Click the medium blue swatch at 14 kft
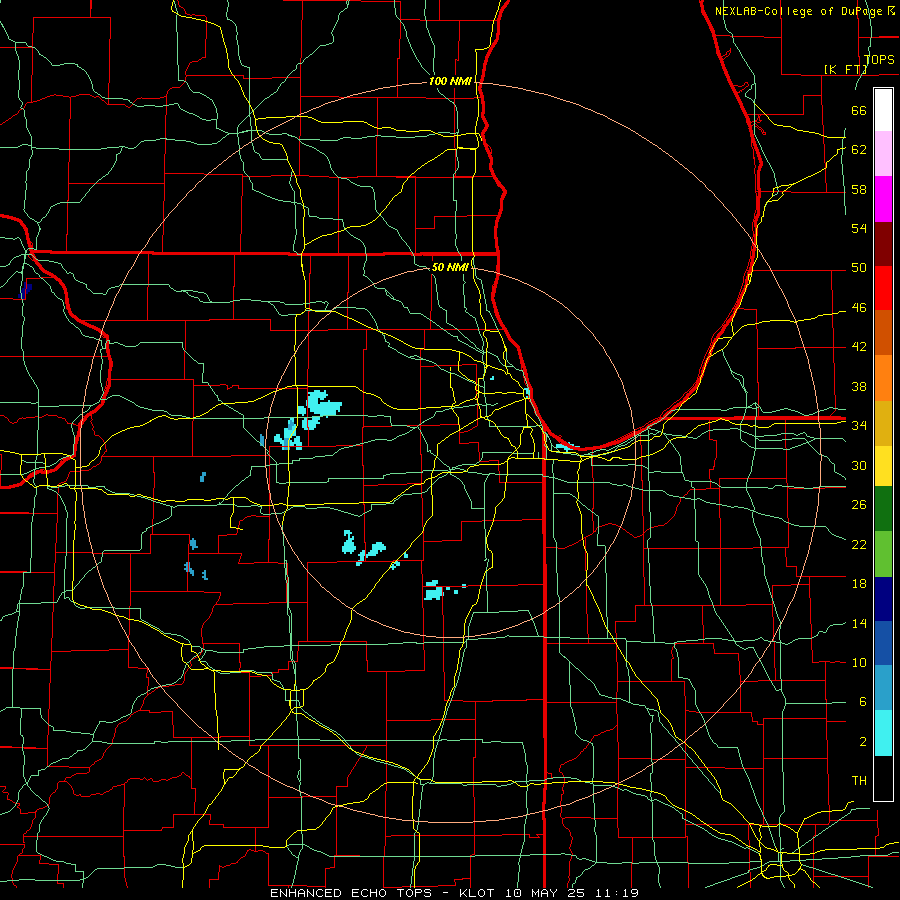Viewport: 900px width, 900px height. (x=883, y=643)
